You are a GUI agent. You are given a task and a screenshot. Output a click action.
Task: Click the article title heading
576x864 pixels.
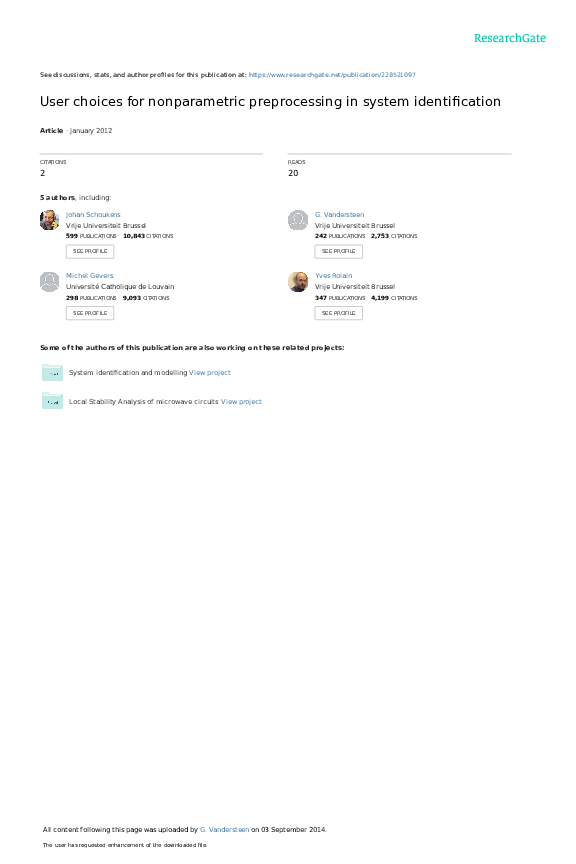[270, 101]
